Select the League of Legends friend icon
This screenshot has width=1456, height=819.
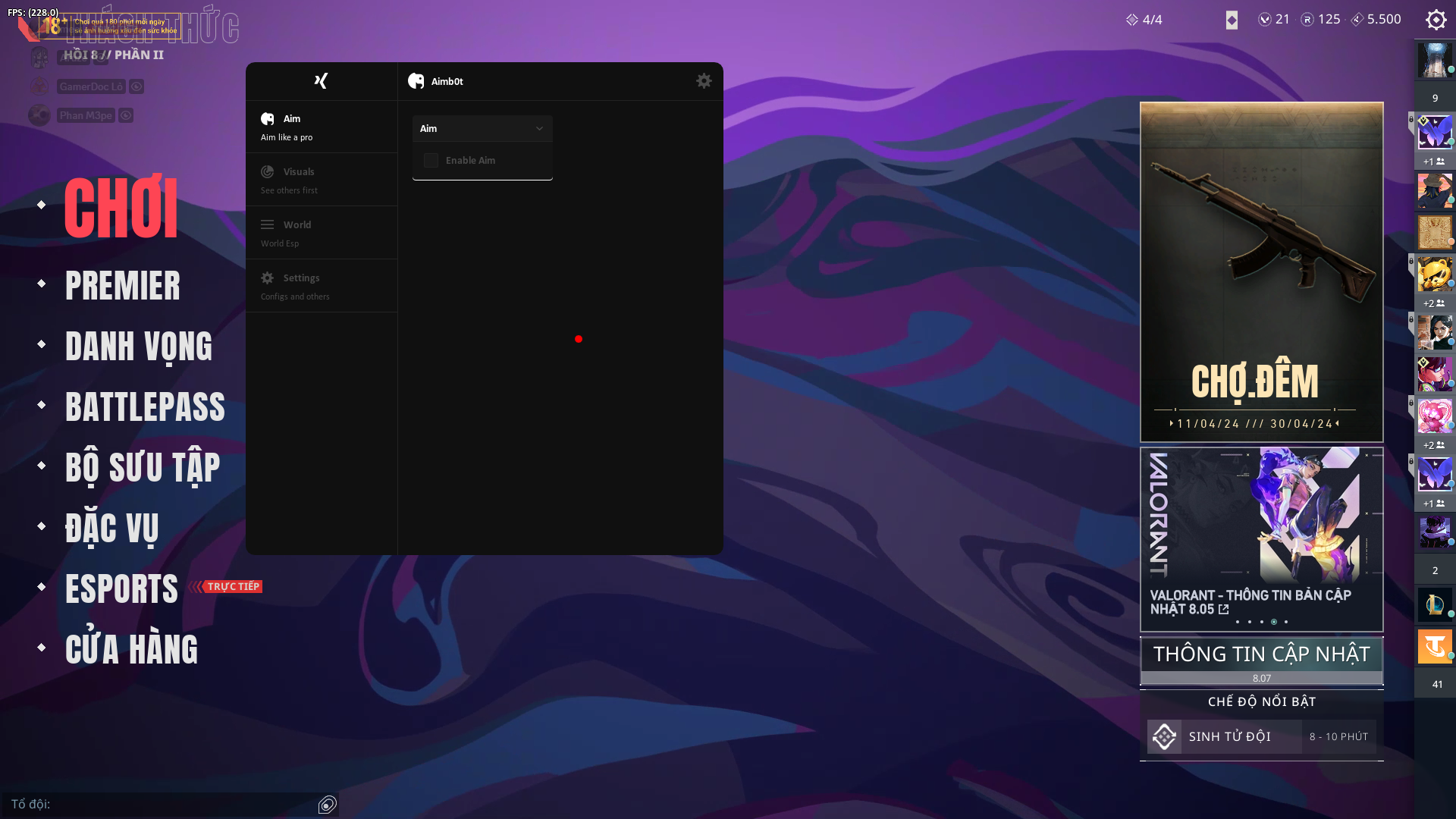point(1435,604)
